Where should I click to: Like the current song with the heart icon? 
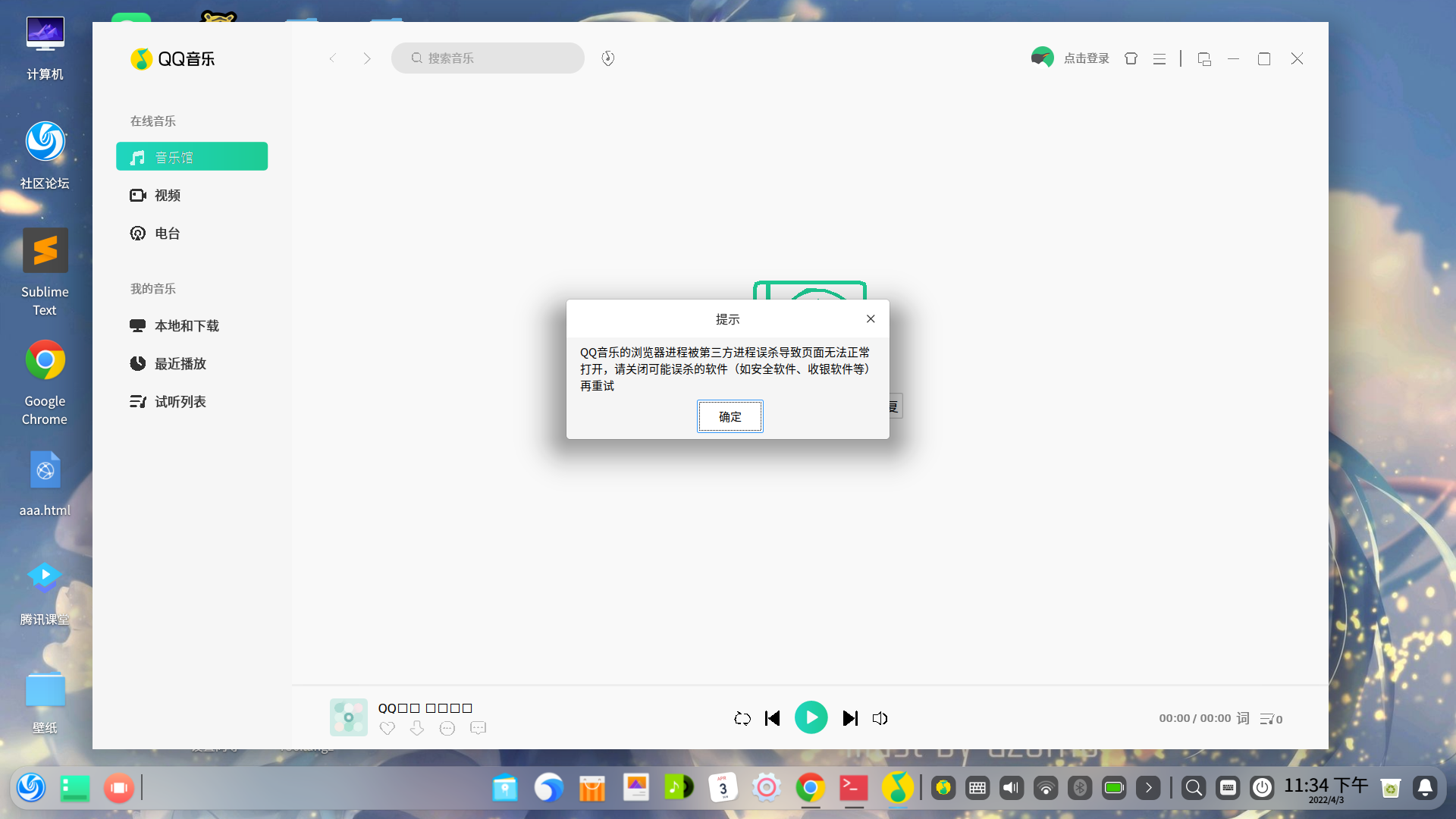[x=387, y=728]
